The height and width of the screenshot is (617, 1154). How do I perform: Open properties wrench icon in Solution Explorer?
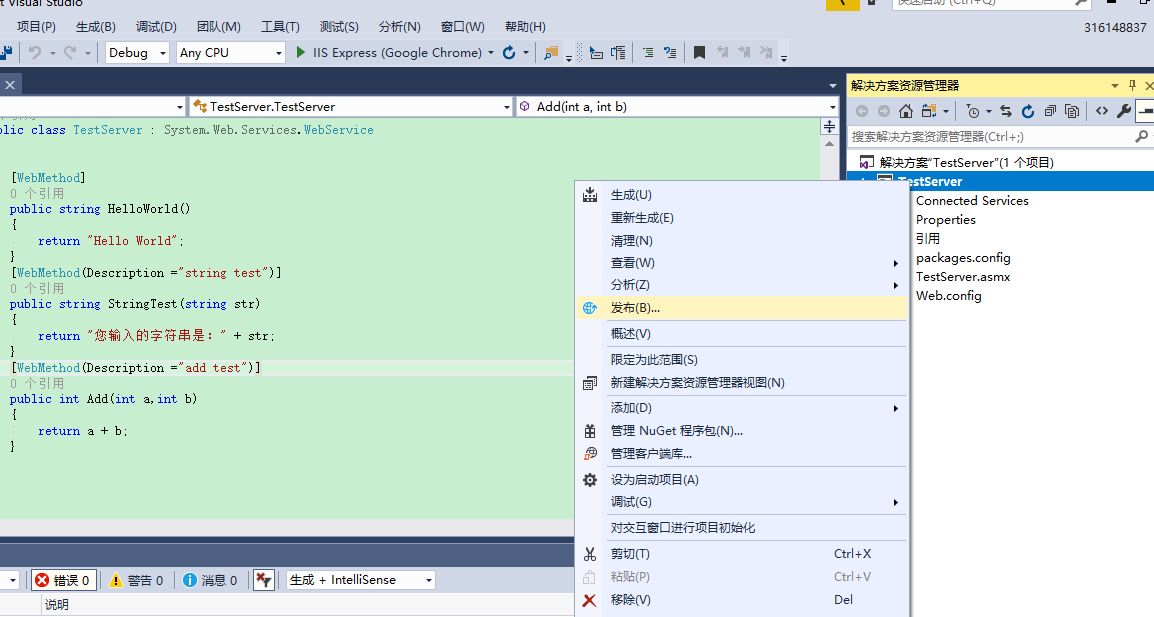point(1124,111)
